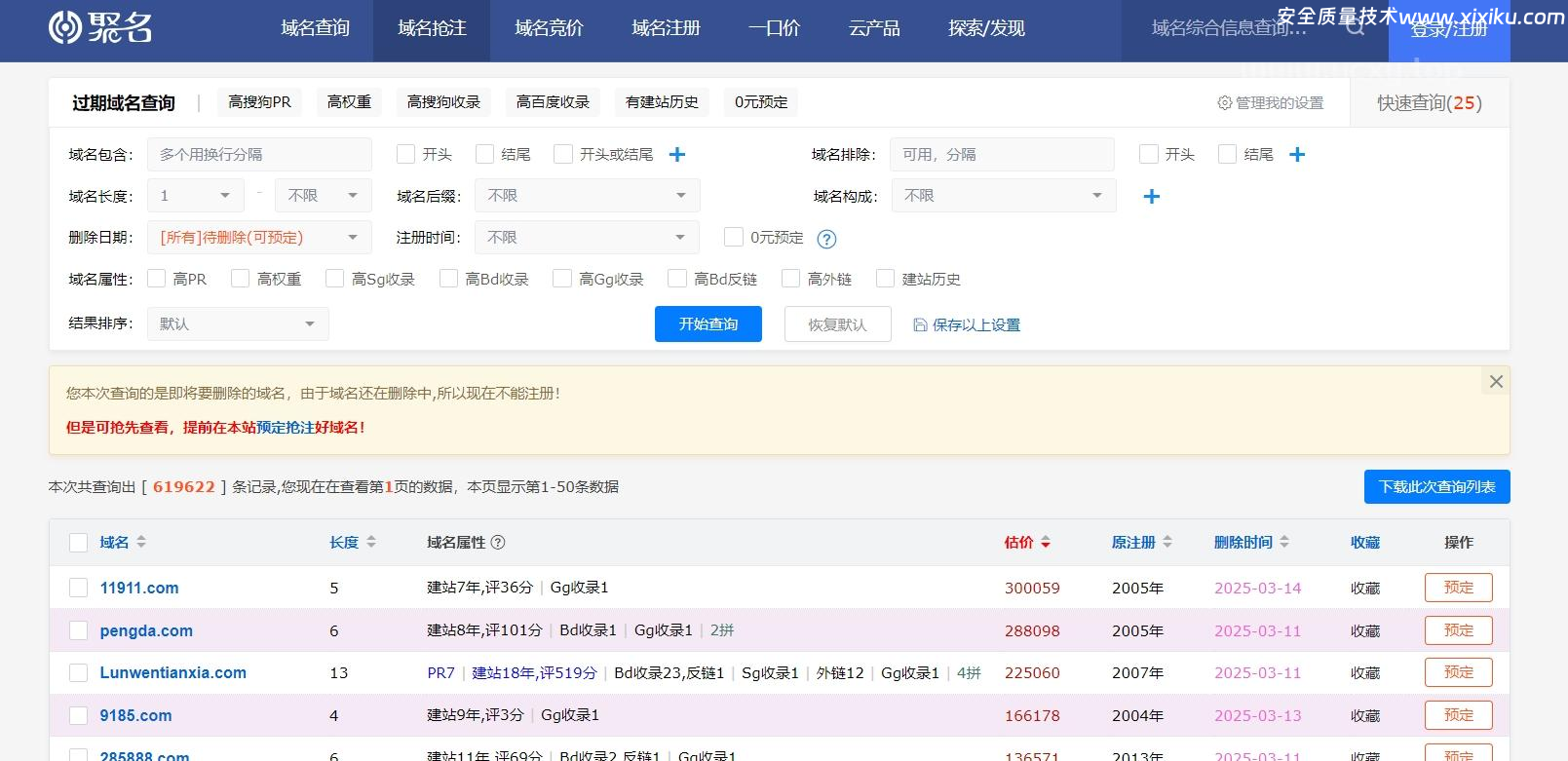
Task: Click 下载此次查询列表 button
Action: 1436,486
